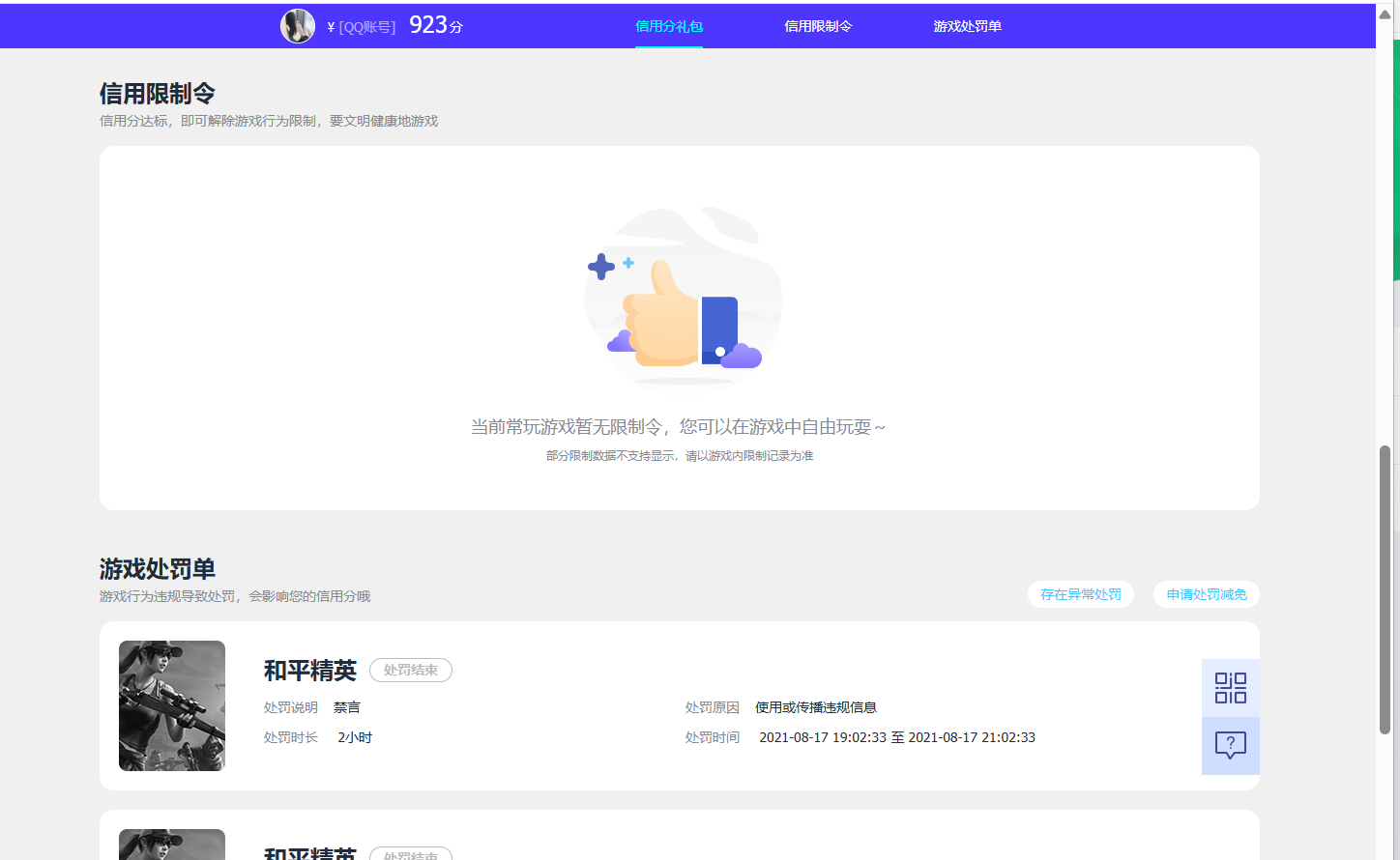Image resolution: width=1400 pixels, height=860 pixels.
Task: Click the penalty time range 2021-08-17 19:02:33
Action: point(897,737)
